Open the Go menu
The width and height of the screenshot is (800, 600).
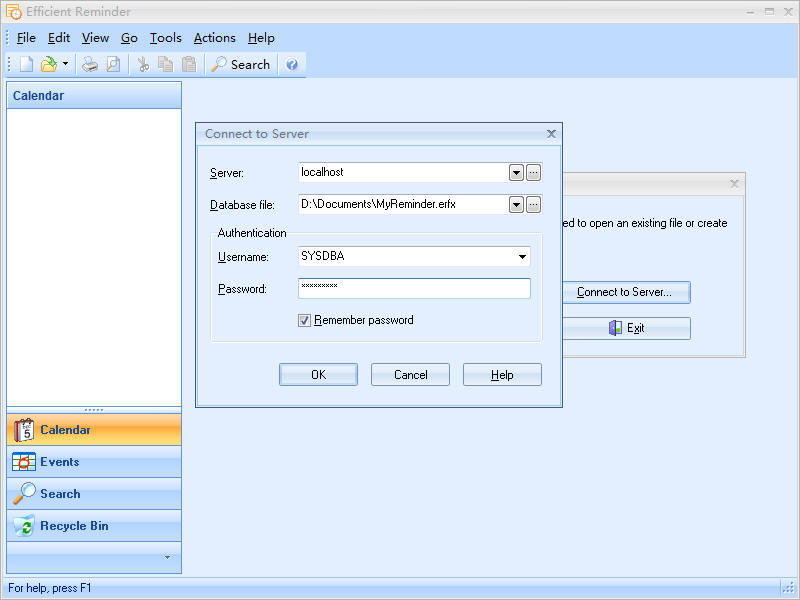pos(129,38)
